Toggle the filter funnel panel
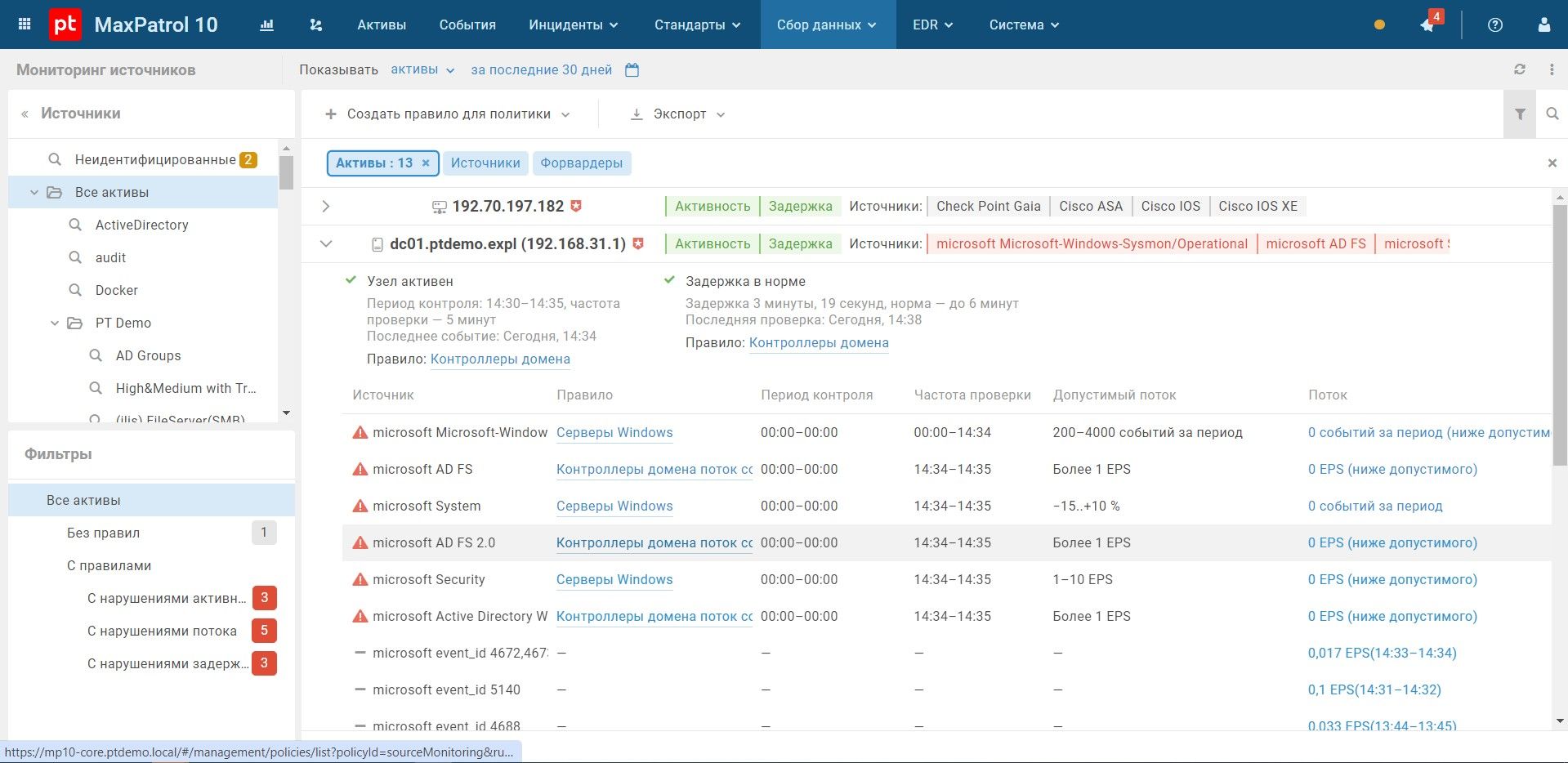Image resolution: width=1568 pixels, height=763 pixels. (1520, 114)
